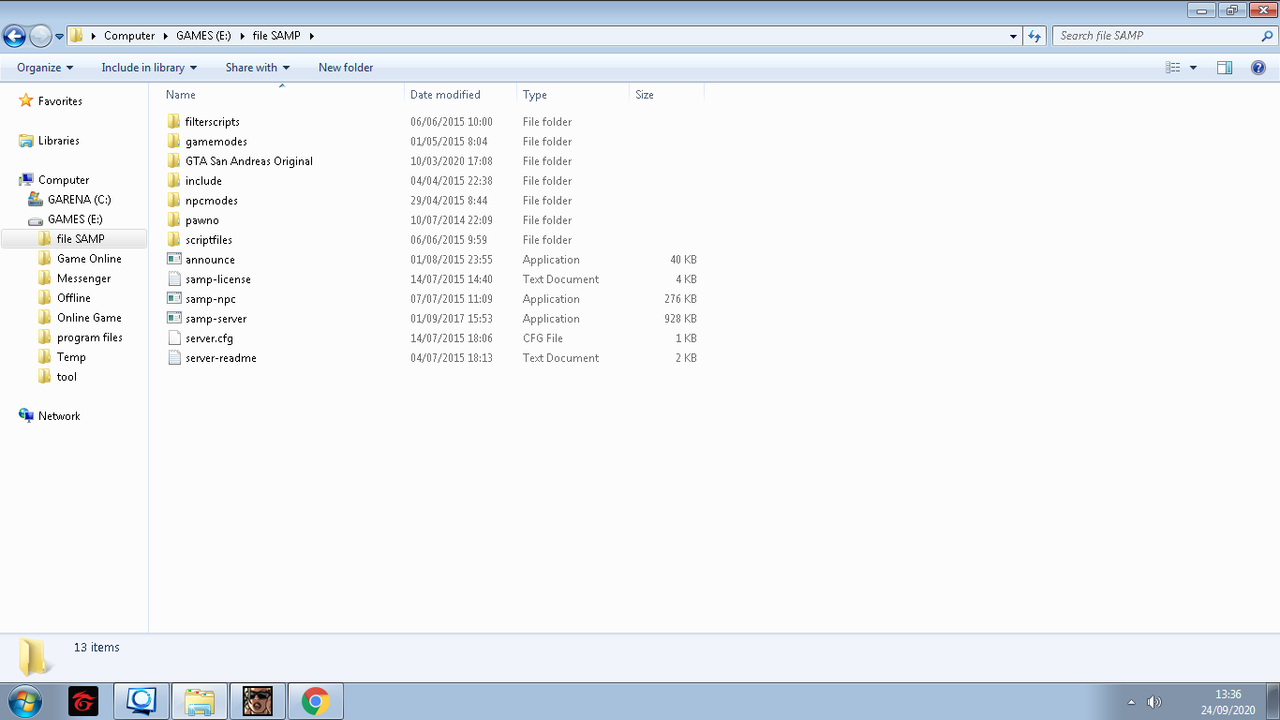The image size is (1280, 720).
Task: Select the samp-server application icon
Action: [x=174, y=319]
